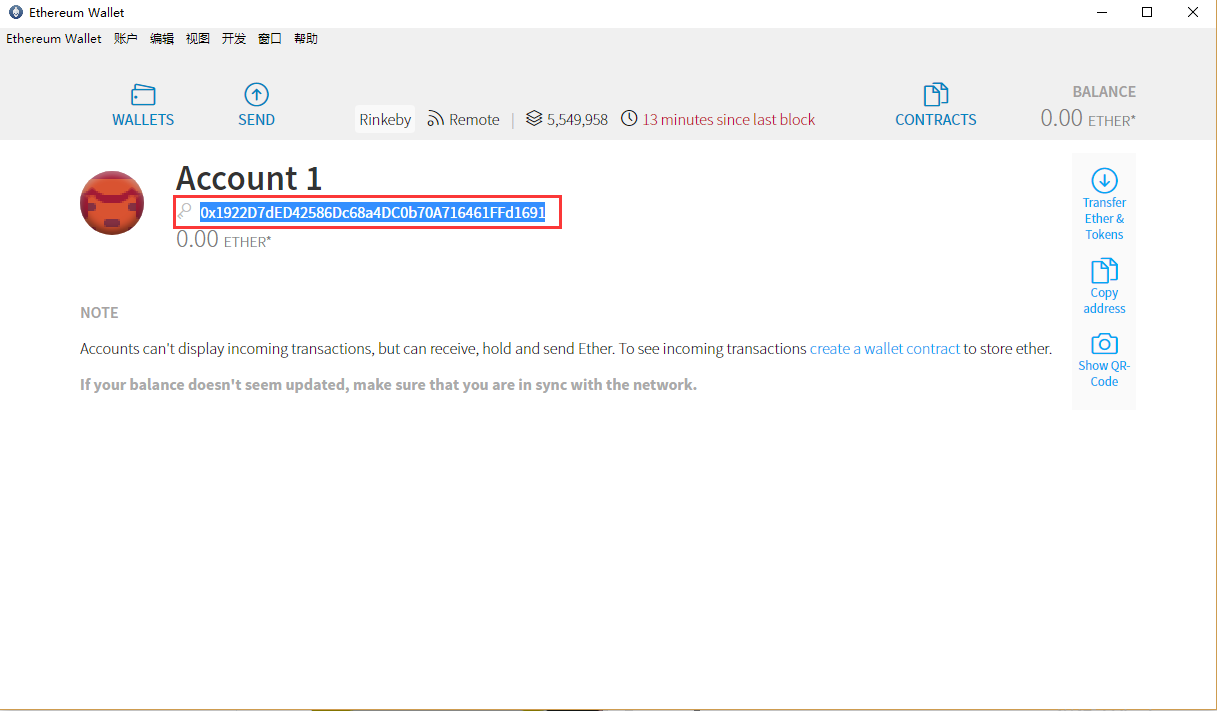Follow the create a wallet contract link
The height and width of the screenshot is (711, 1217).
[885, 349]
